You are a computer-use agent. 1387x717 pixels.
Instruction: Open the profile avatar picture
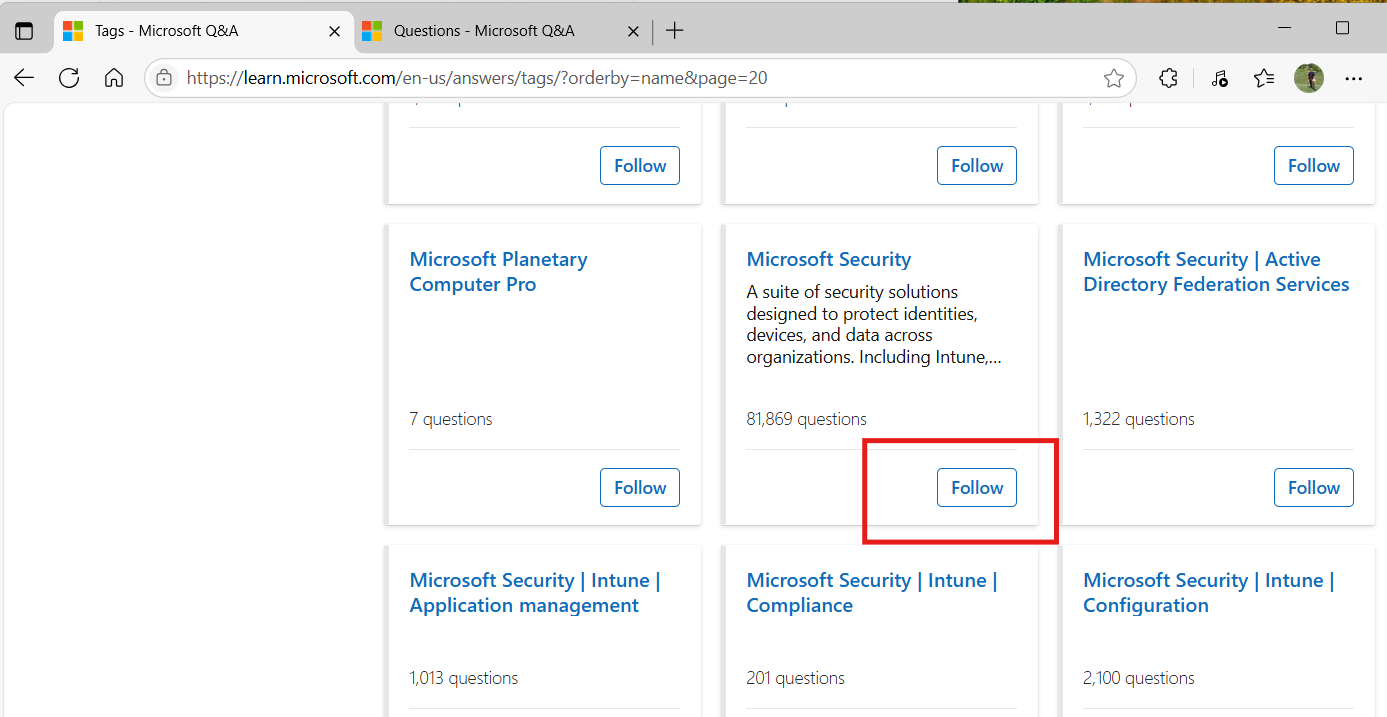[1309, 78]
